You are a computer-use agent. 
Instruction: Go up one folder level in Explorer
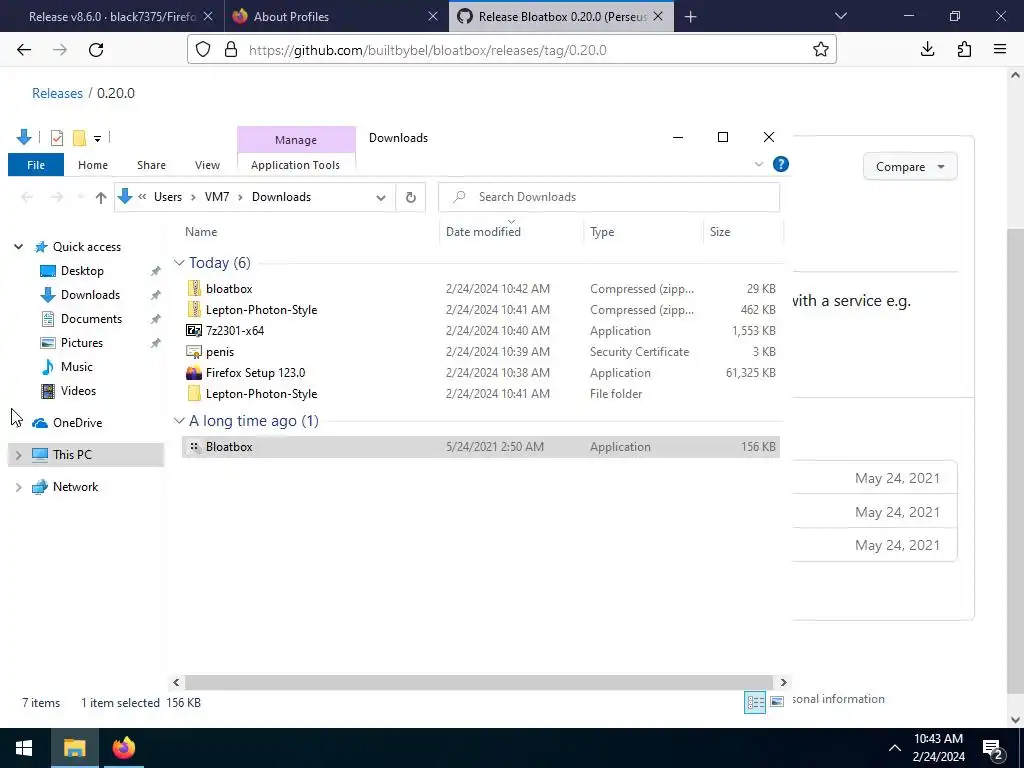(101, 197)
